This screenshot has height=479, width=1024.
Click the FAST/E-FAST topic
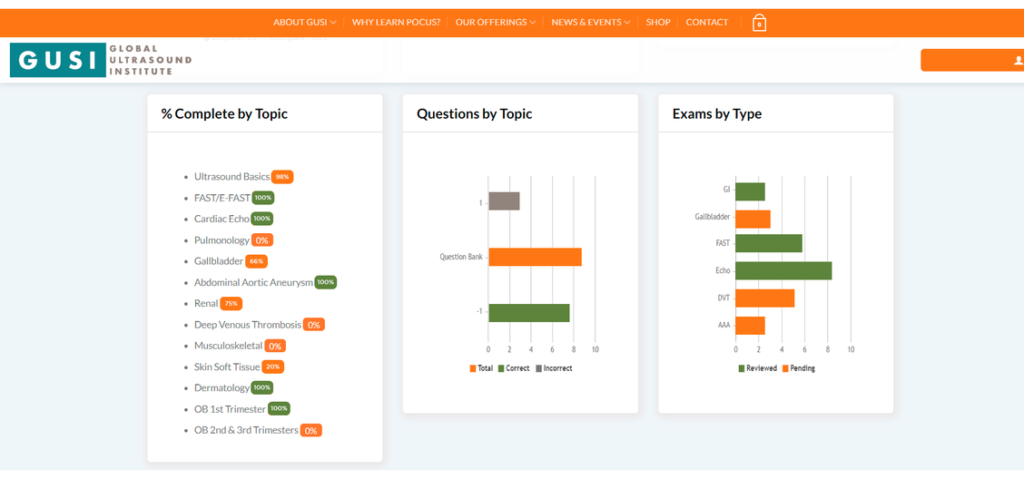tap(222, 197)
